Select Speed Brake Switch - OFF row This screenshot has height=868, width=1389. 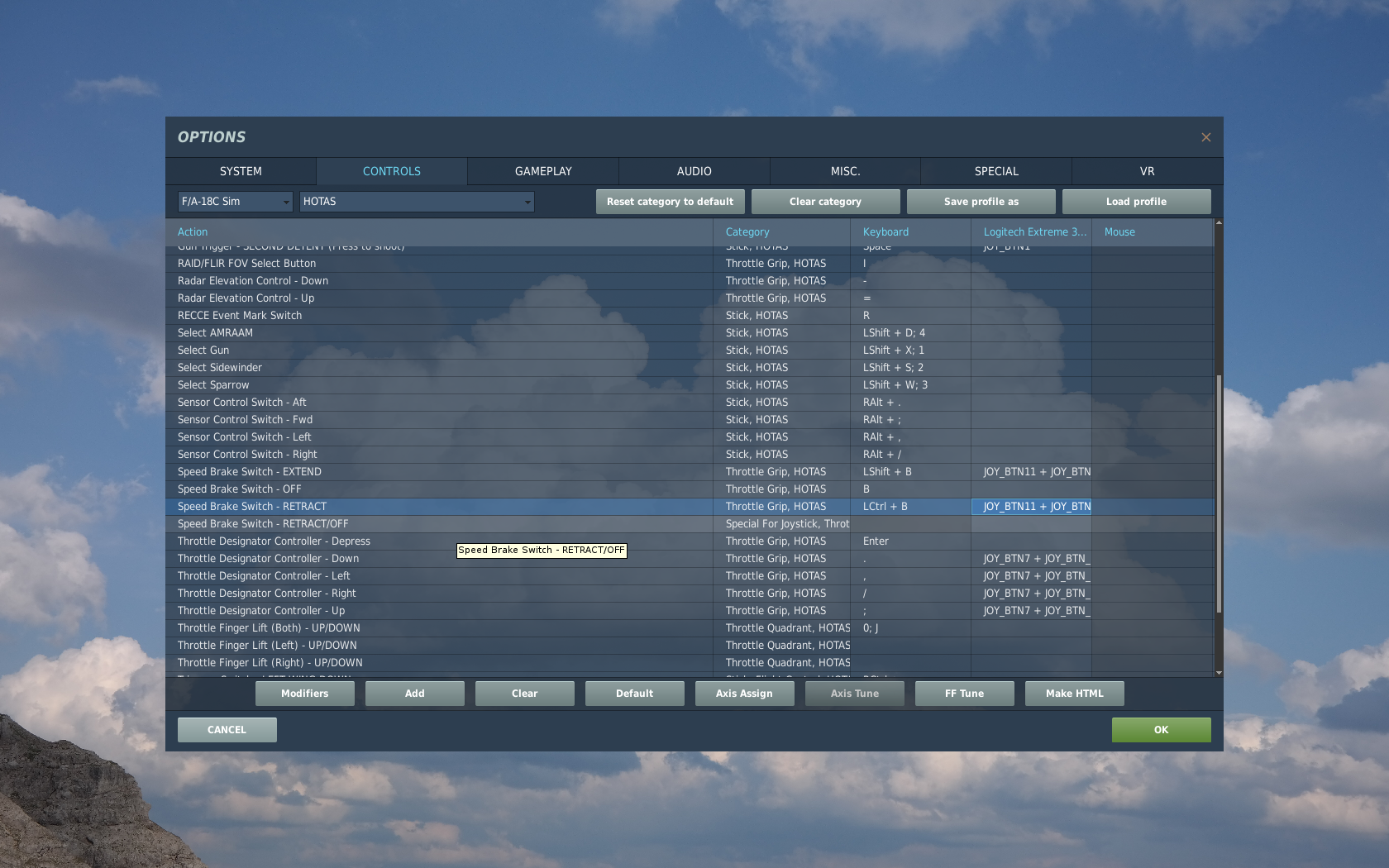click(690, 489)
